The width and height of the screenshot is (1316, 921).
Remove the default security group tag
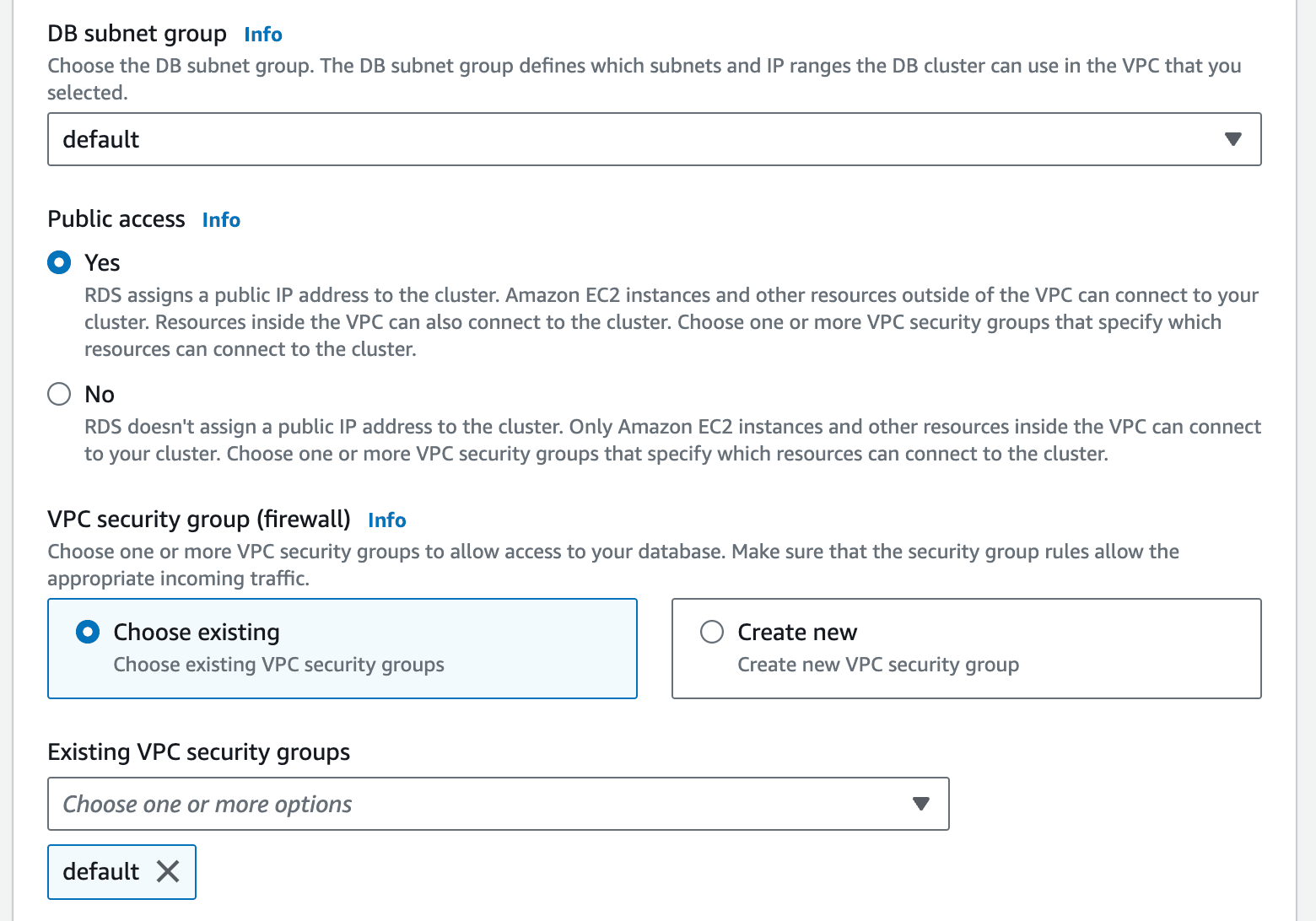point(168,871)
